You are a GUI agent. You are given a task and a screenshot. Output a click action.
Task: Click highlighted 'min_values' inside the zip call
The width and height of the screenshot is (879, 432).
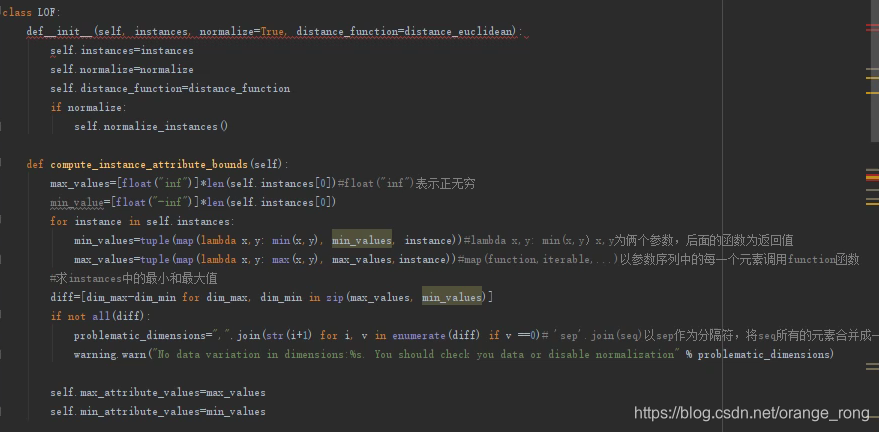click(452, 298)
